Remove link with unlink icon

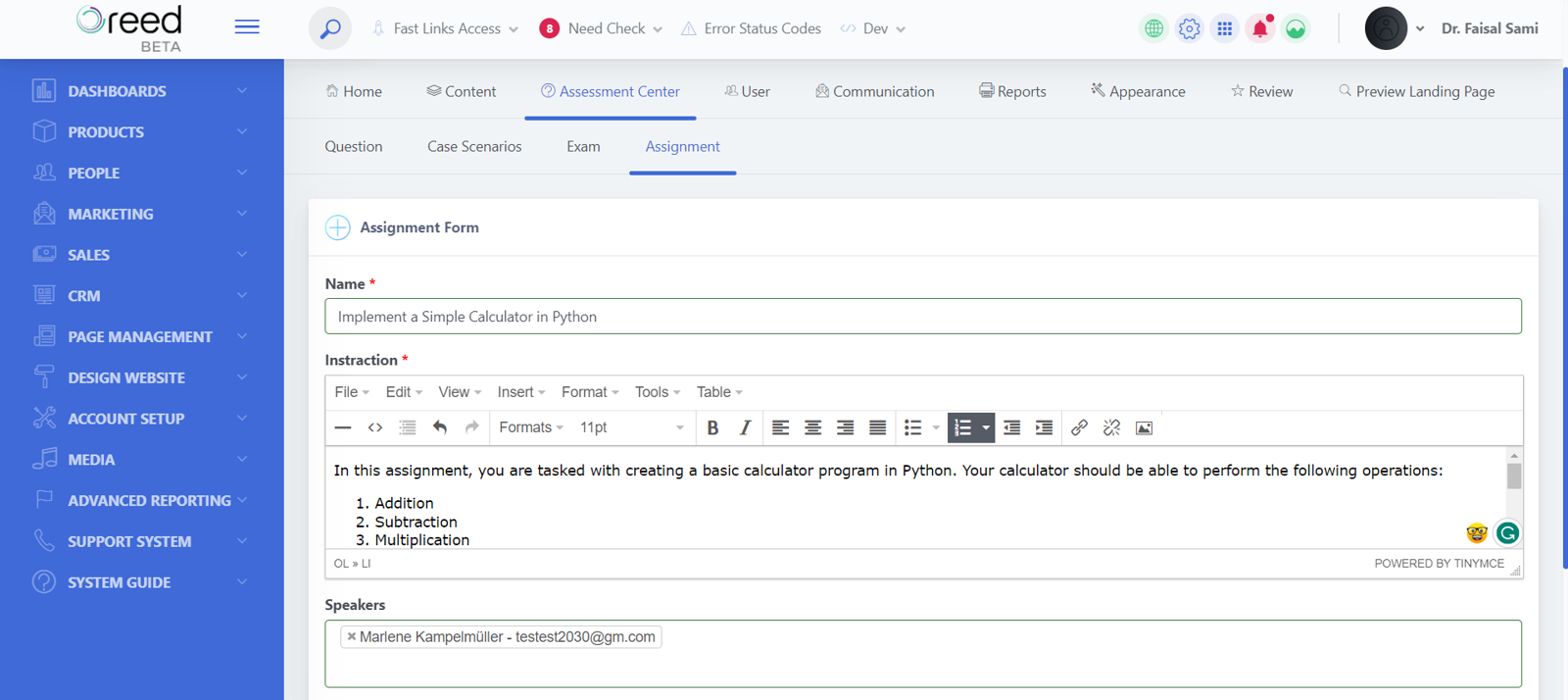coord(1111,427)
